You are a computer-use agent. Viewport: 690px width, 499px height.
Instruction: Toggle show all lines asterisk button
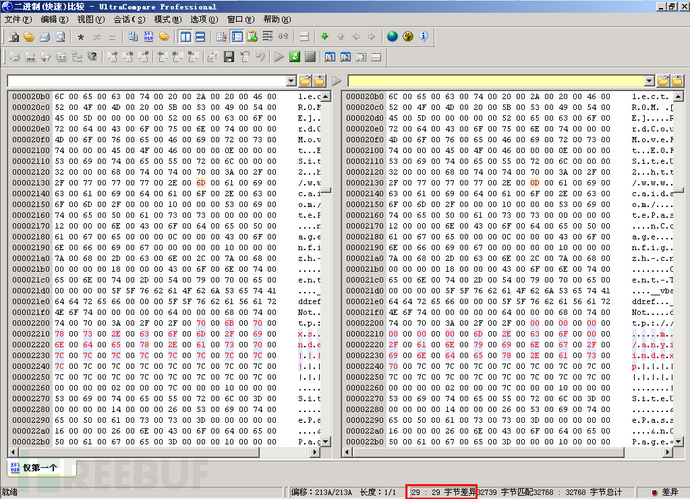click(81, 37)
